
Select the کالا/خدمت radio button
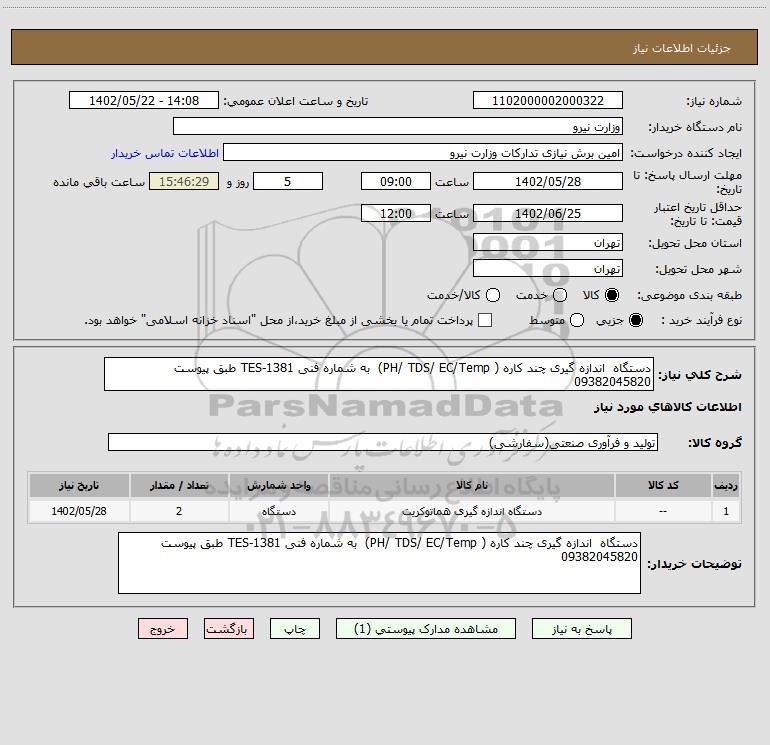click(493, 295)
